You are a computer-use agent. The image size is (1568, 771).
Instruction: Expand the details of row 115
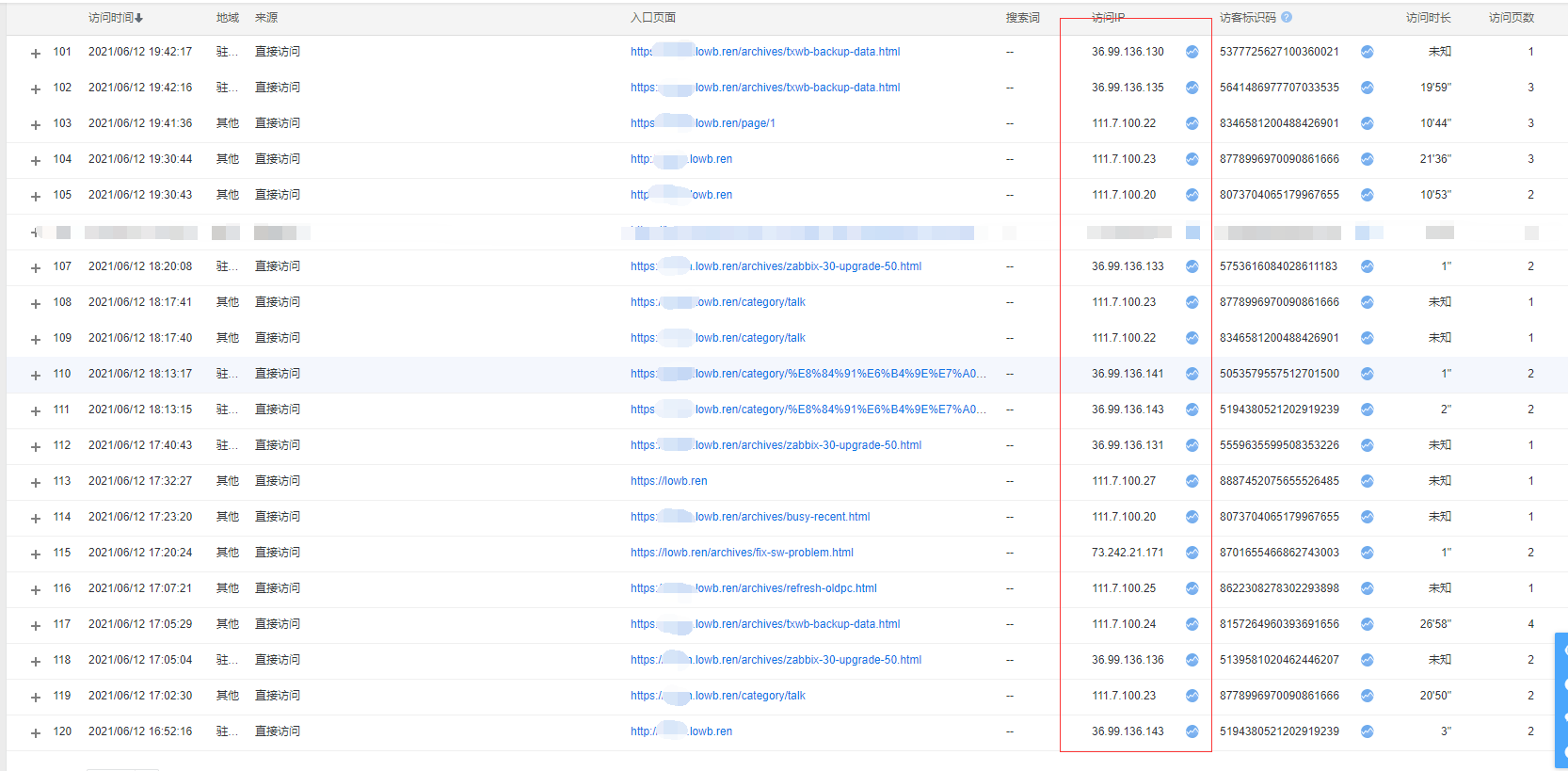click(36, 554)
